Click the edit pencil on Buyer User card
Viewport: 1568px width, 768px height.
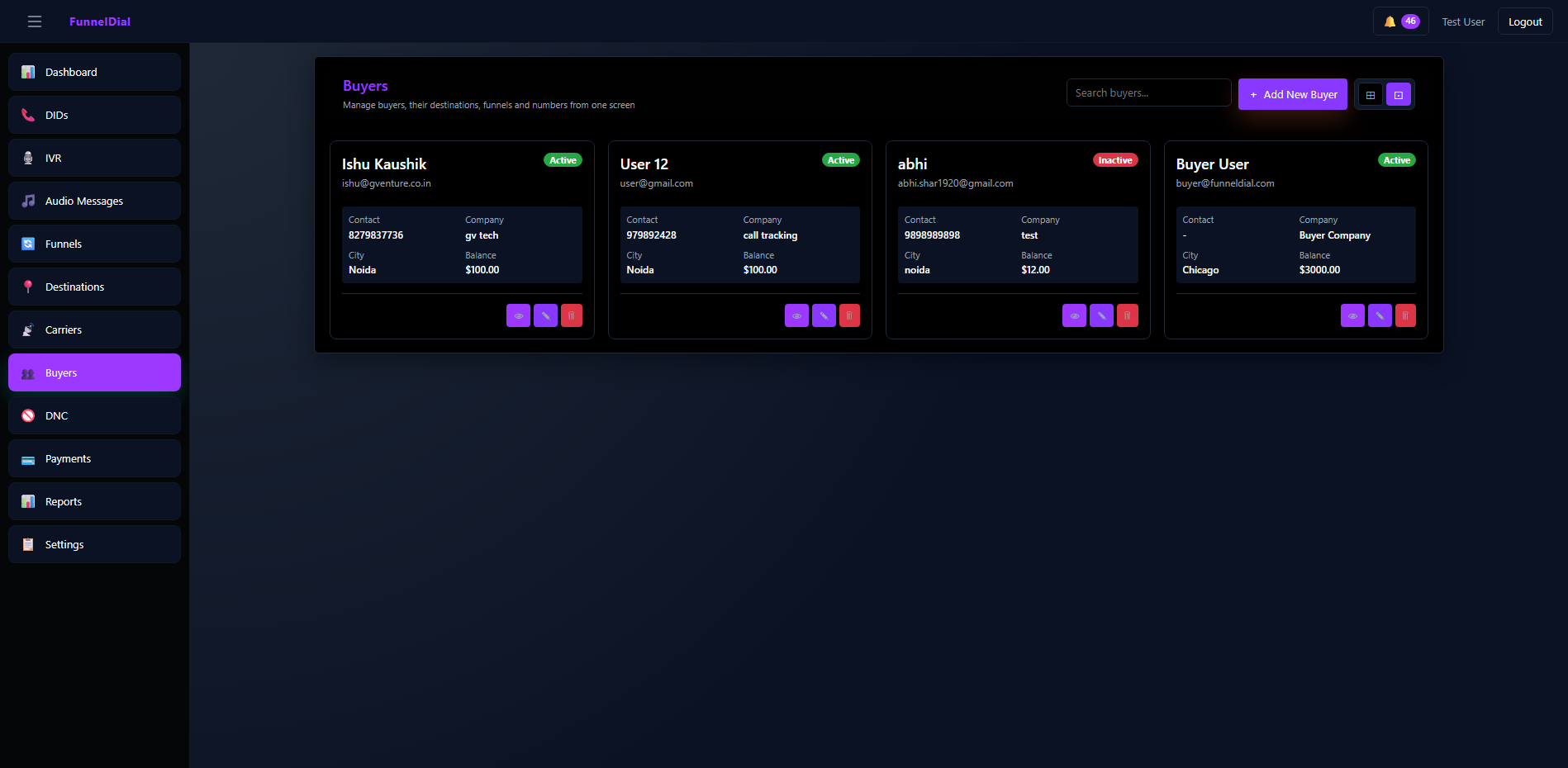pos(1380,315)
